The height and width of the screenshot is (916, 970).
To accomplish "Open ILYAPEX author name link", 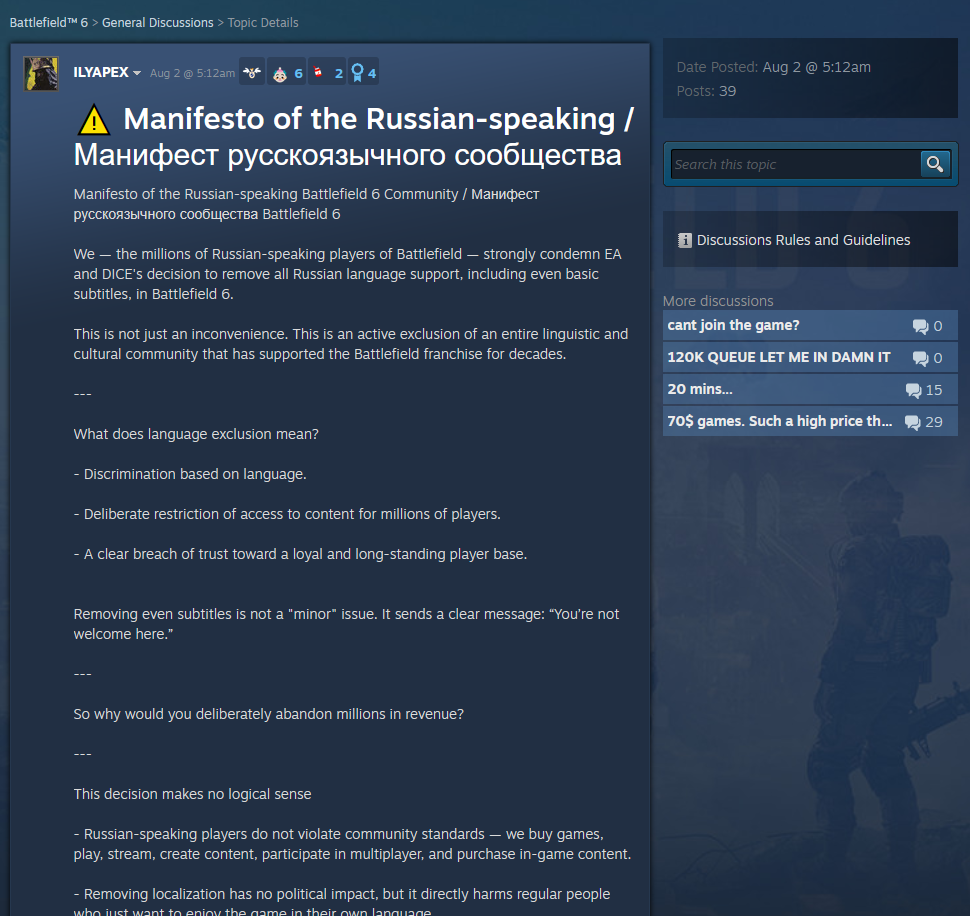I will pos(101,72).
